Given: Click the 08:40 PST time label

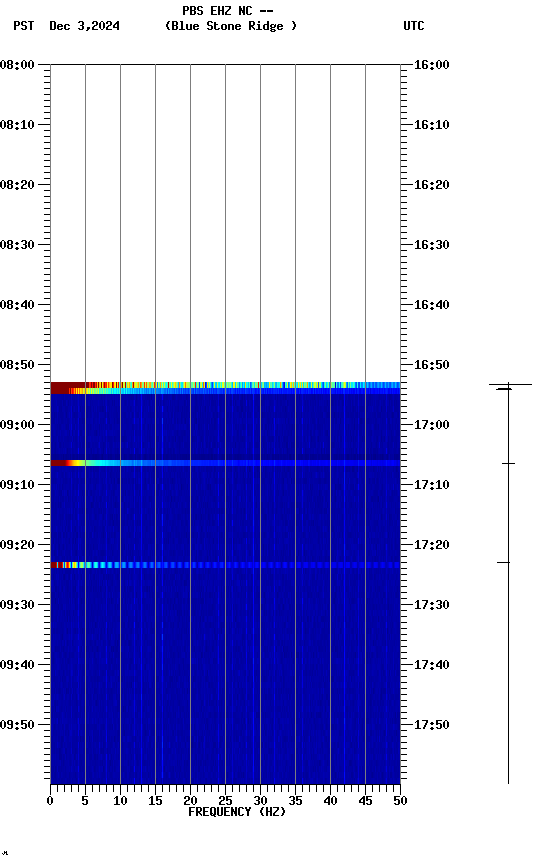Looking at the screenshot, I should point(17,305).
